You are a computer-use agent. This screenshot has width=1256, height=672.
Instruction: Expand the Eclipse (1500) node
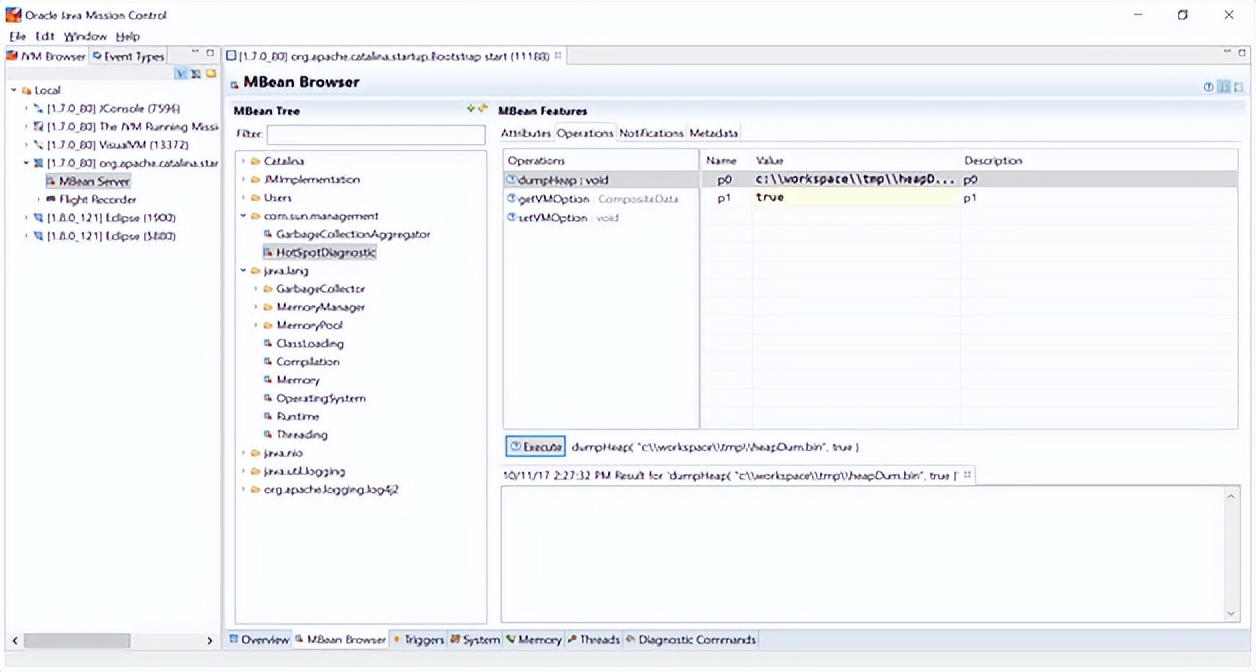[27, 217]
